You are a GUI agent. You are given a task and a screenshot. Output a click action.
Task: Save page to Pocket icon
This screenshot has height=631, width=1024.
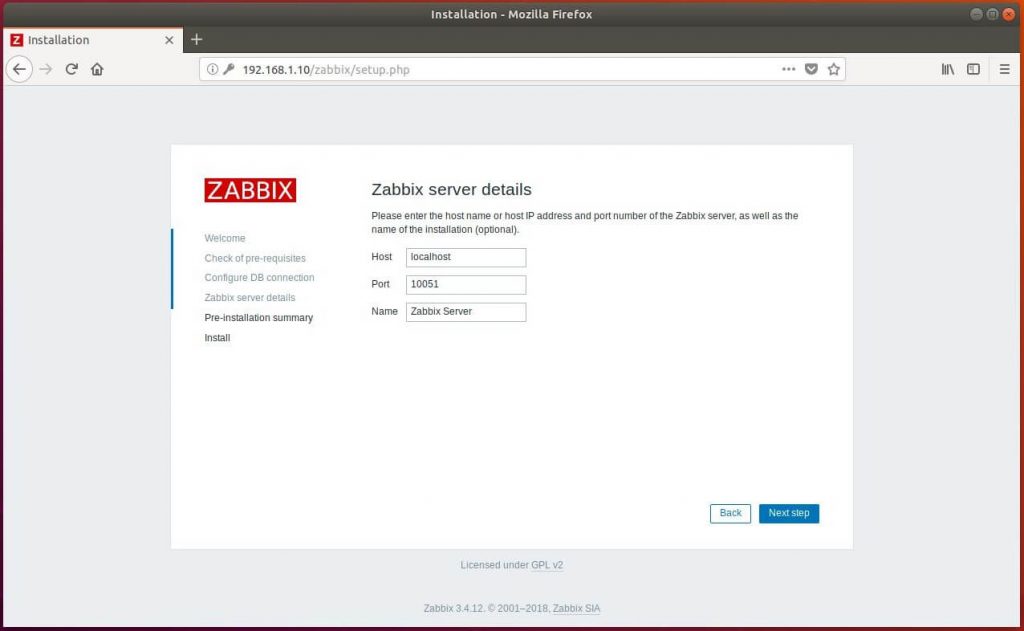click(811, 69)
